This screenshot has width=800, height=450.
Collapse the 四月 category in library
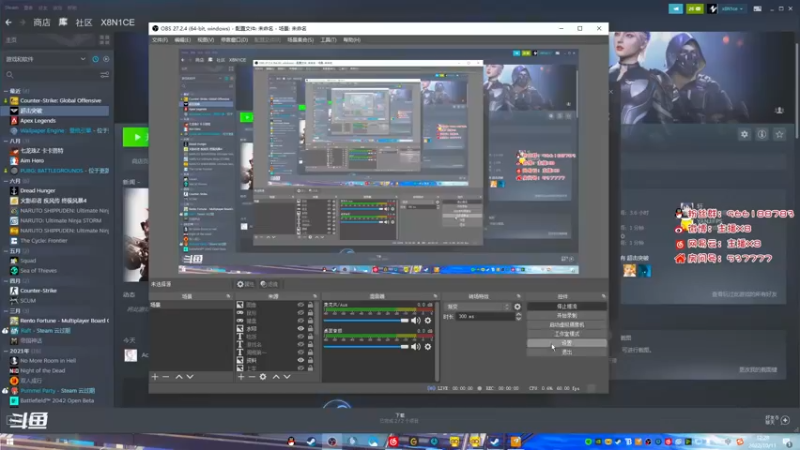[x=6, y=281]
